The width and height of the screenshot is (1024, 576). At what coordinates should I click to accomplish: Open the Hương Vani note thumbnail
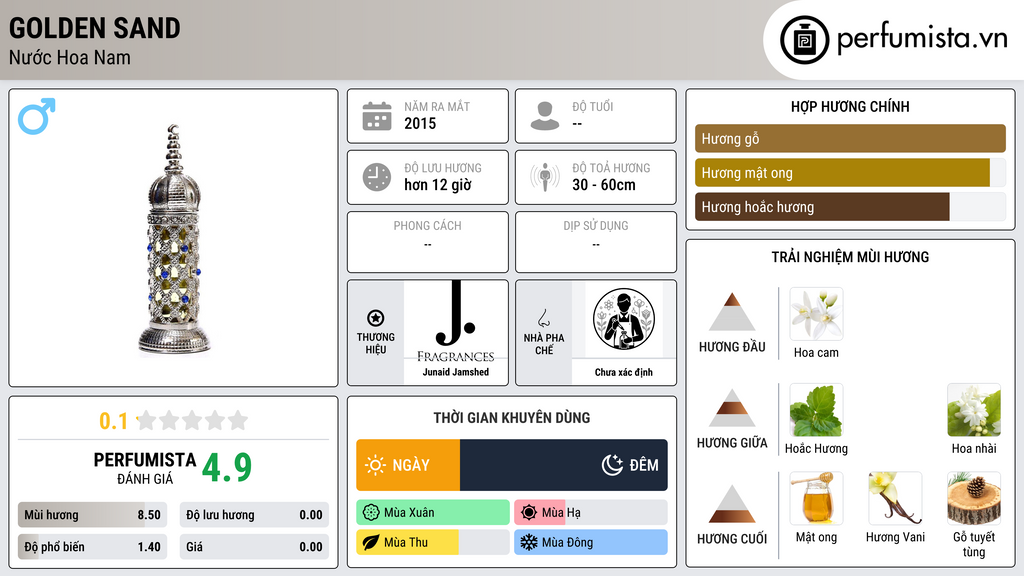pyautogui.click(x=895, y=499)
